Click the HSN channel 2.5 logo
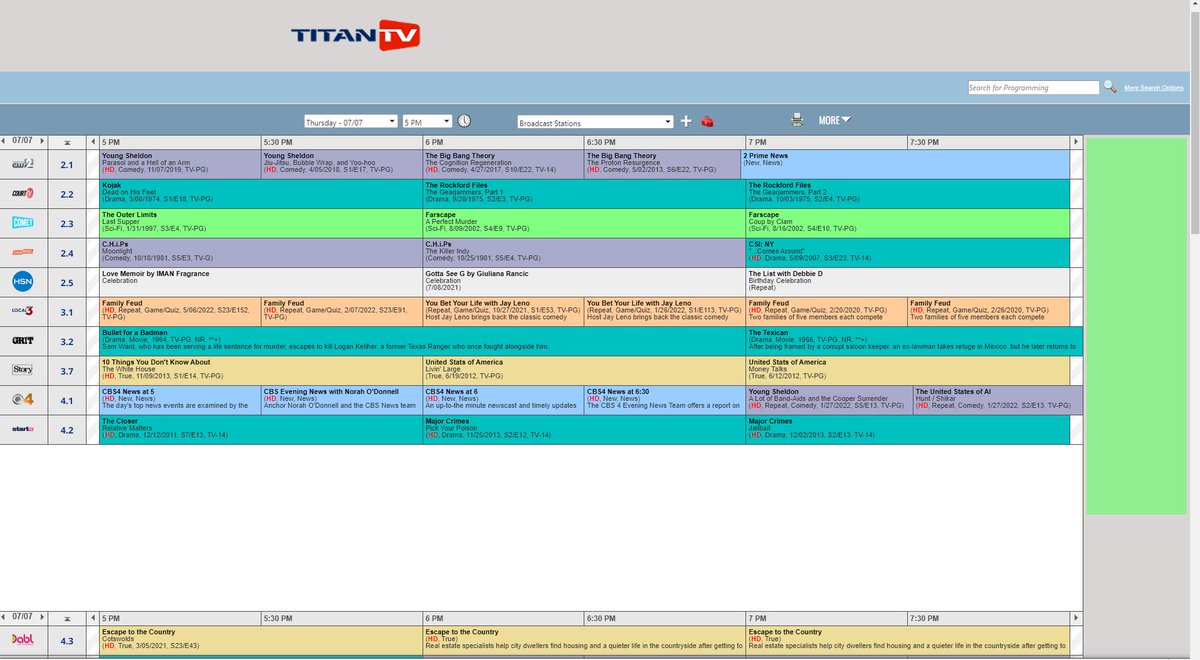The image size is (1200, 660). [x=23, y=282]
